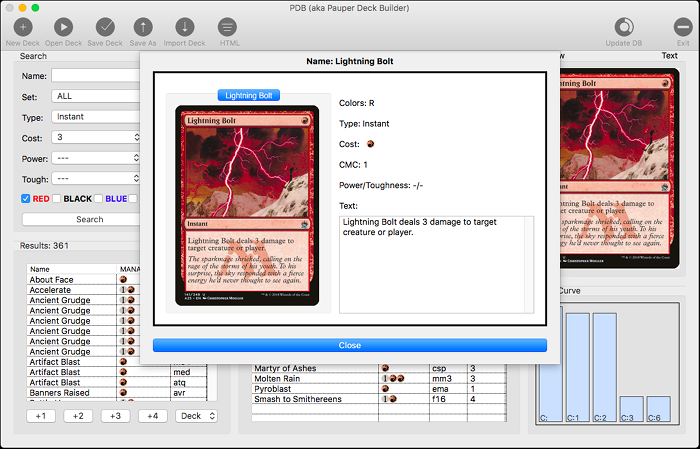Switch to the Text tab in preview panel

(669, 56)
